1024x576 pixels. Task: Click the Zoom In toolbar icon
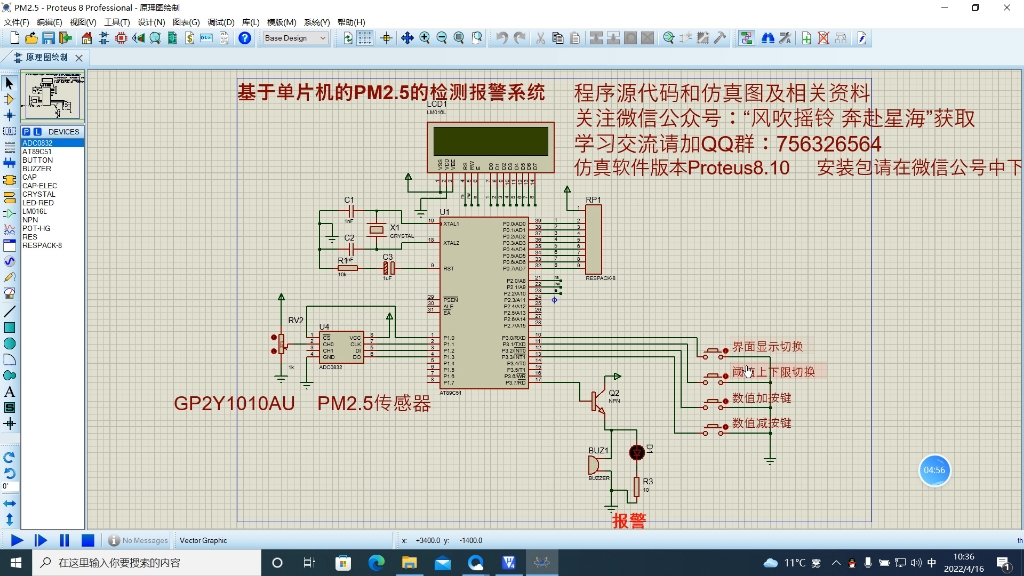[x=424, y=38]
